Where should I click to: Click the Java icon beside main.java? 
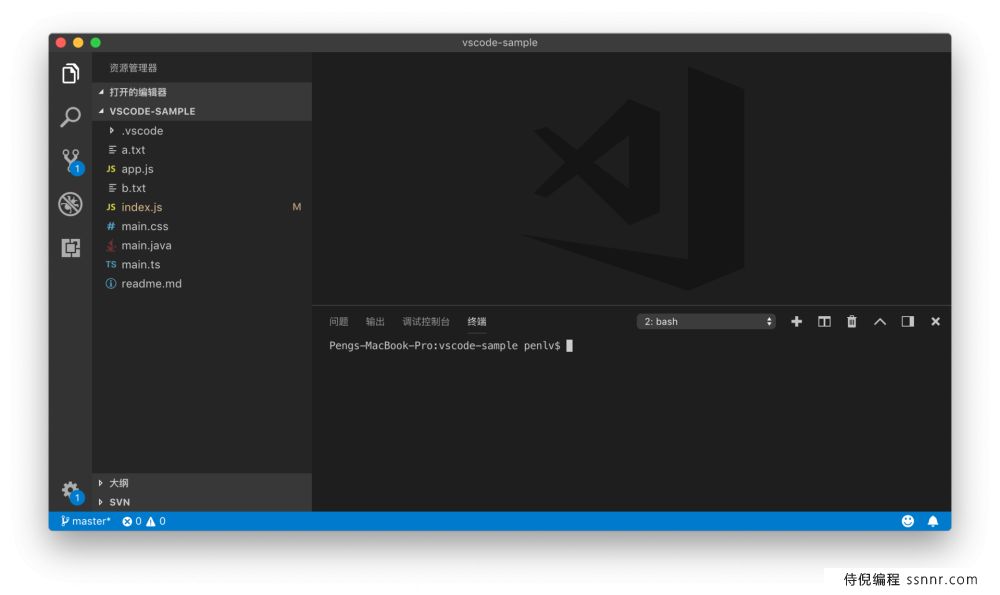111,246
